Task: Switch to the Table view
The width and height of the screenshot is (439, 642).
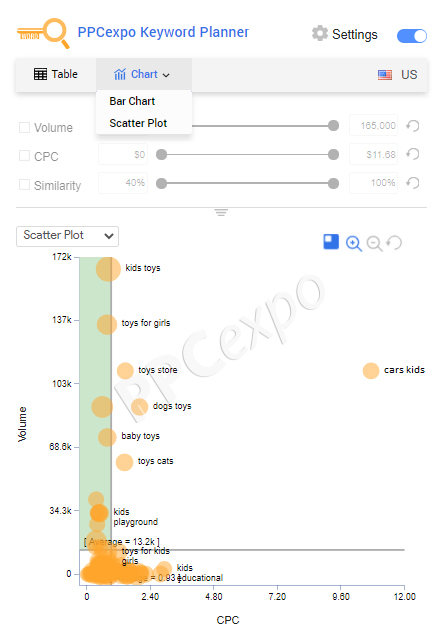Action: pos(56,74)
